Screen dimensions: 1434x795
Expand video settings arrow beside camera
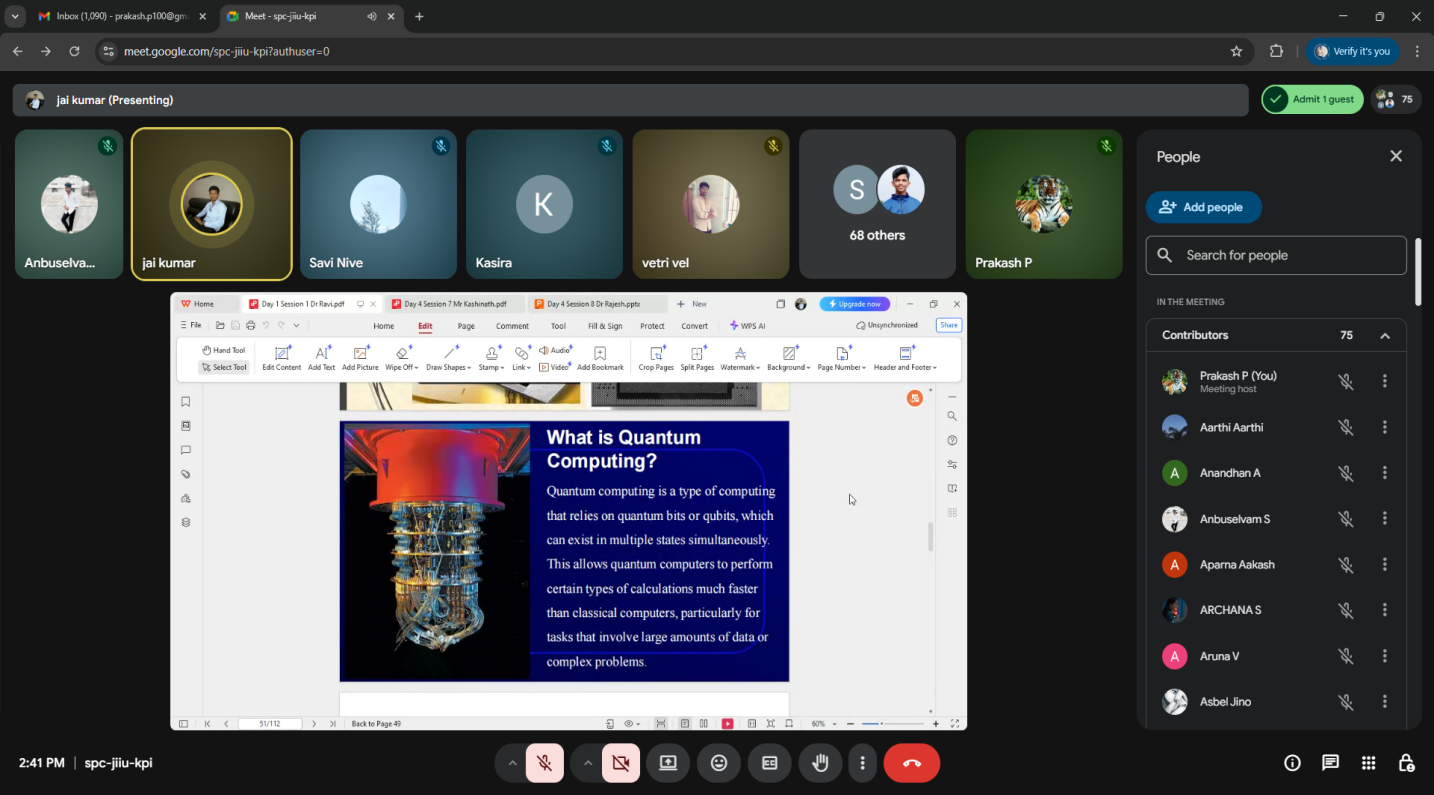click(588, 763)
